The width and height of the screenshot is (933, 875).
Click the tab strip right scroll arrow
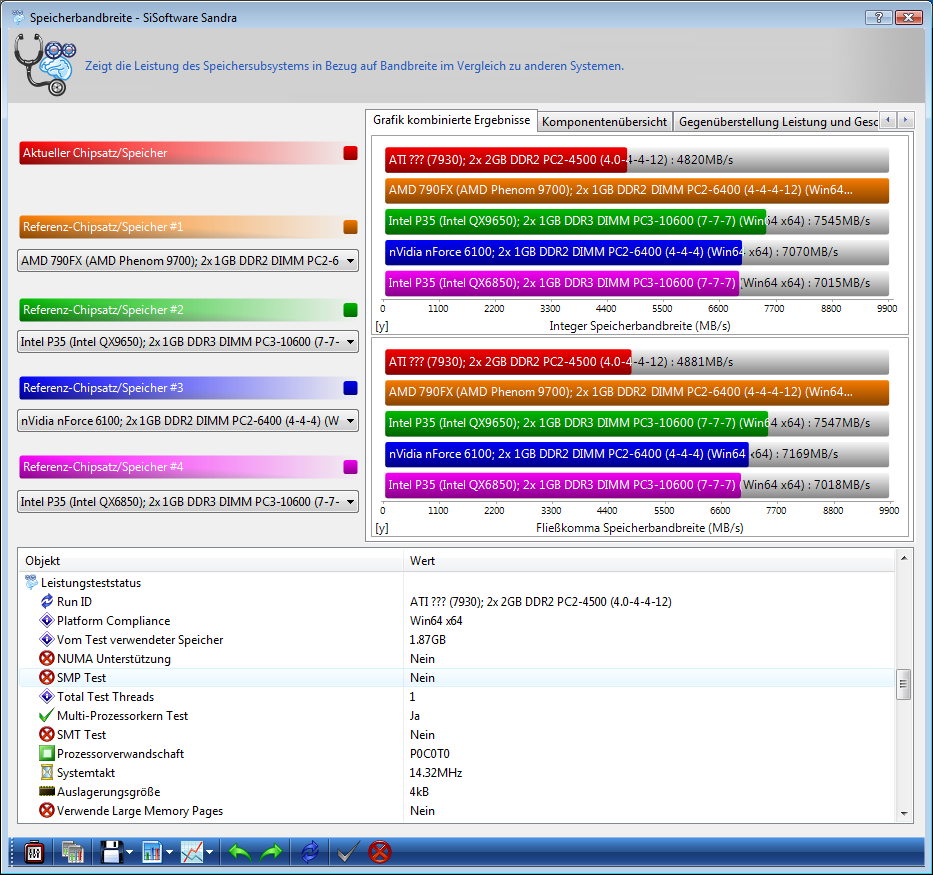(906, 120)
